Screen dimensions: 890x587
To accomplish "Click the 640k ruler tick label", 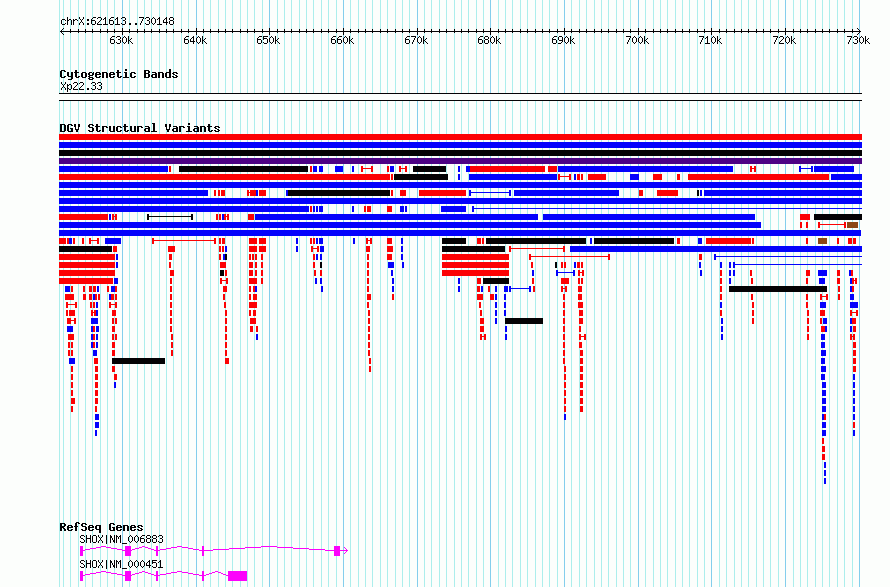I will tap(195, 41).
